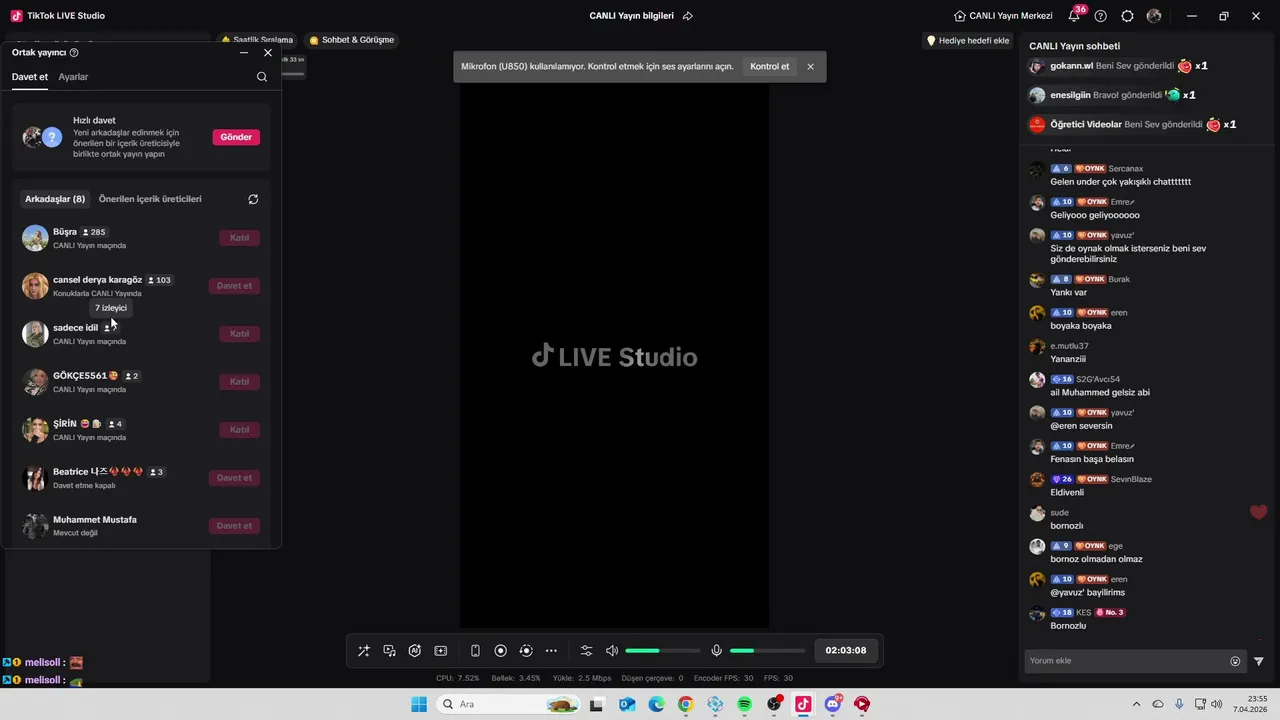The image size is (1280, 720).
Task: Switch to the Davet et tab
Action: click(30, 77)
